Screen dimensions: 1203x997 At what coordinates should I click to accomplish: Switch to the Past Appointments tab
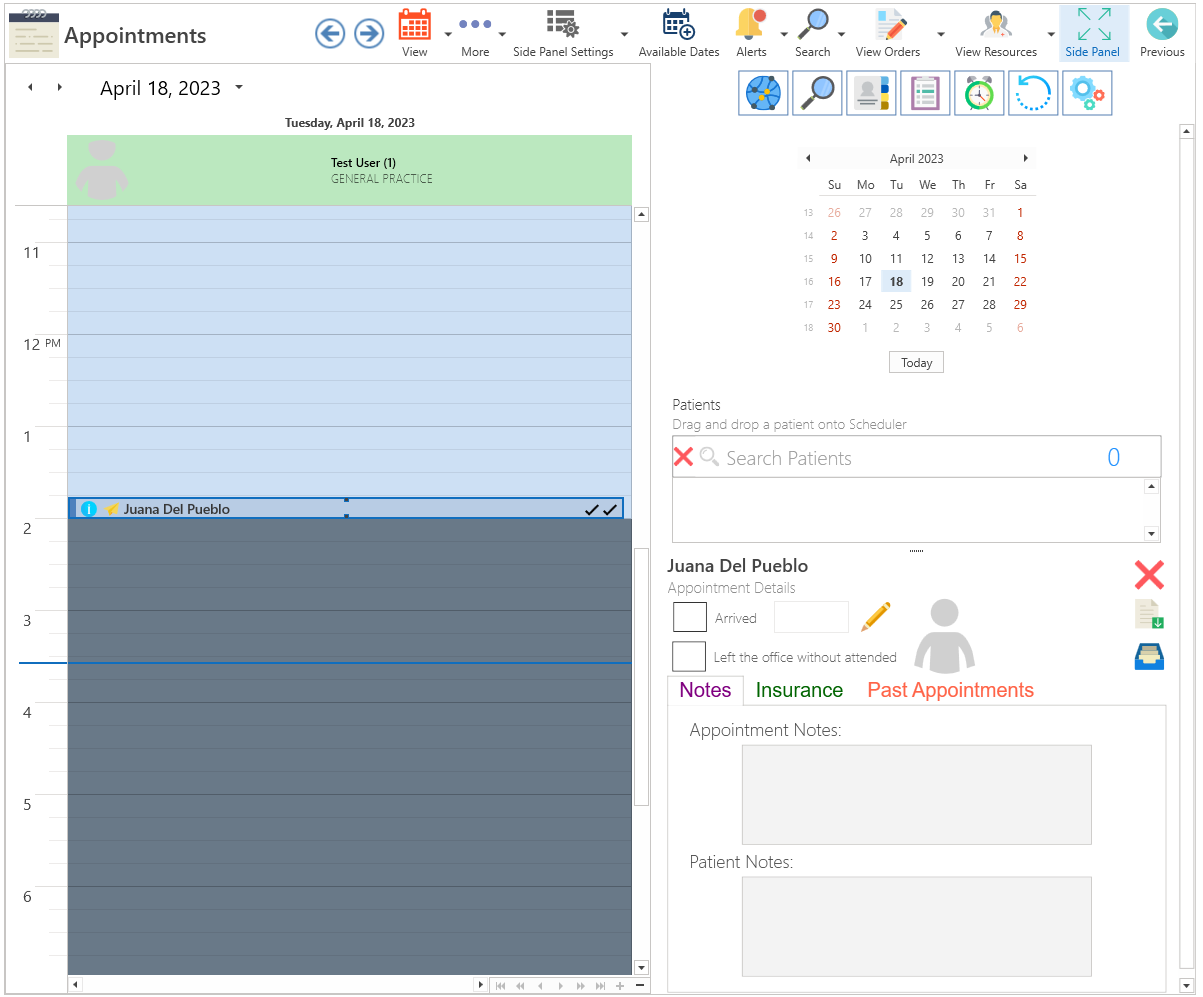pos(951,690)
